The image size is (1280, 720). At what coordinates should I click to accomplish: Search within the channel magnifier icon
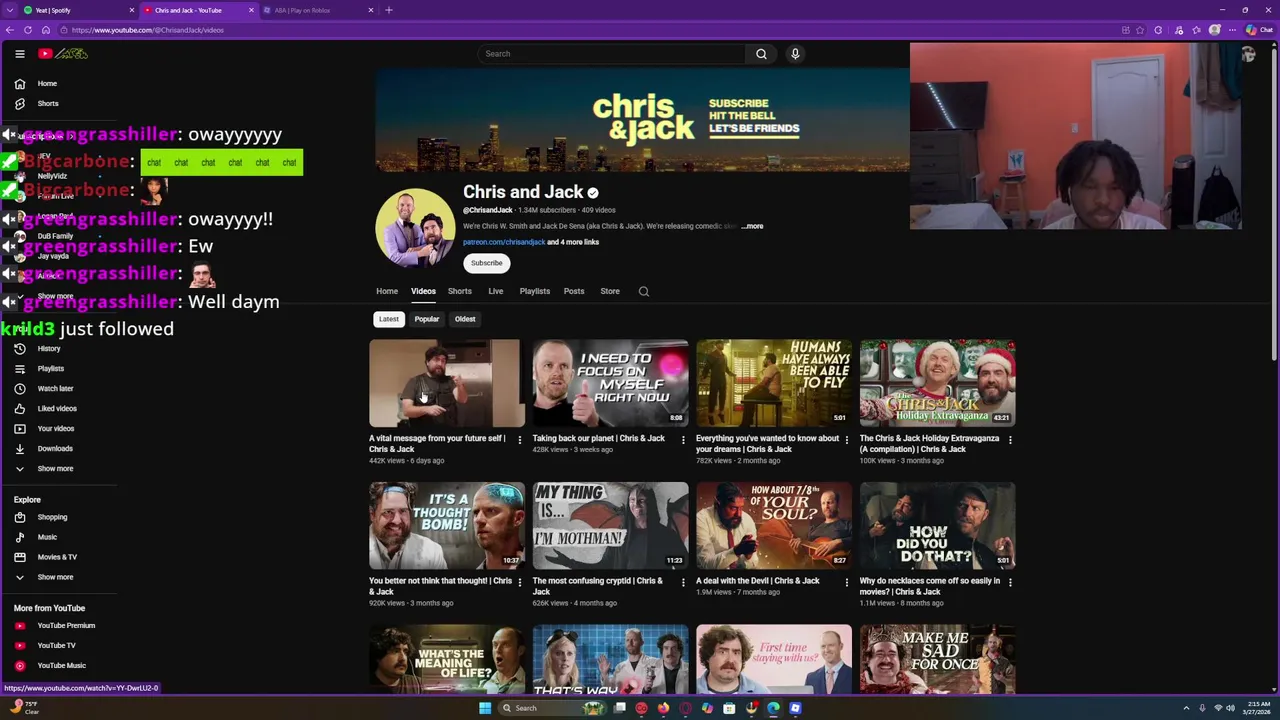(644, 292)
